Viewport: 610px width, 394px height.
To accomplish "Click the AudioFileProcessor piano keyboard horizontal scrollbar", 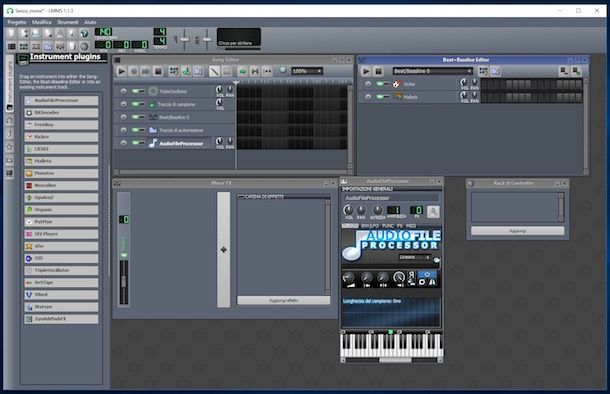I will click(x=391, y=360).
